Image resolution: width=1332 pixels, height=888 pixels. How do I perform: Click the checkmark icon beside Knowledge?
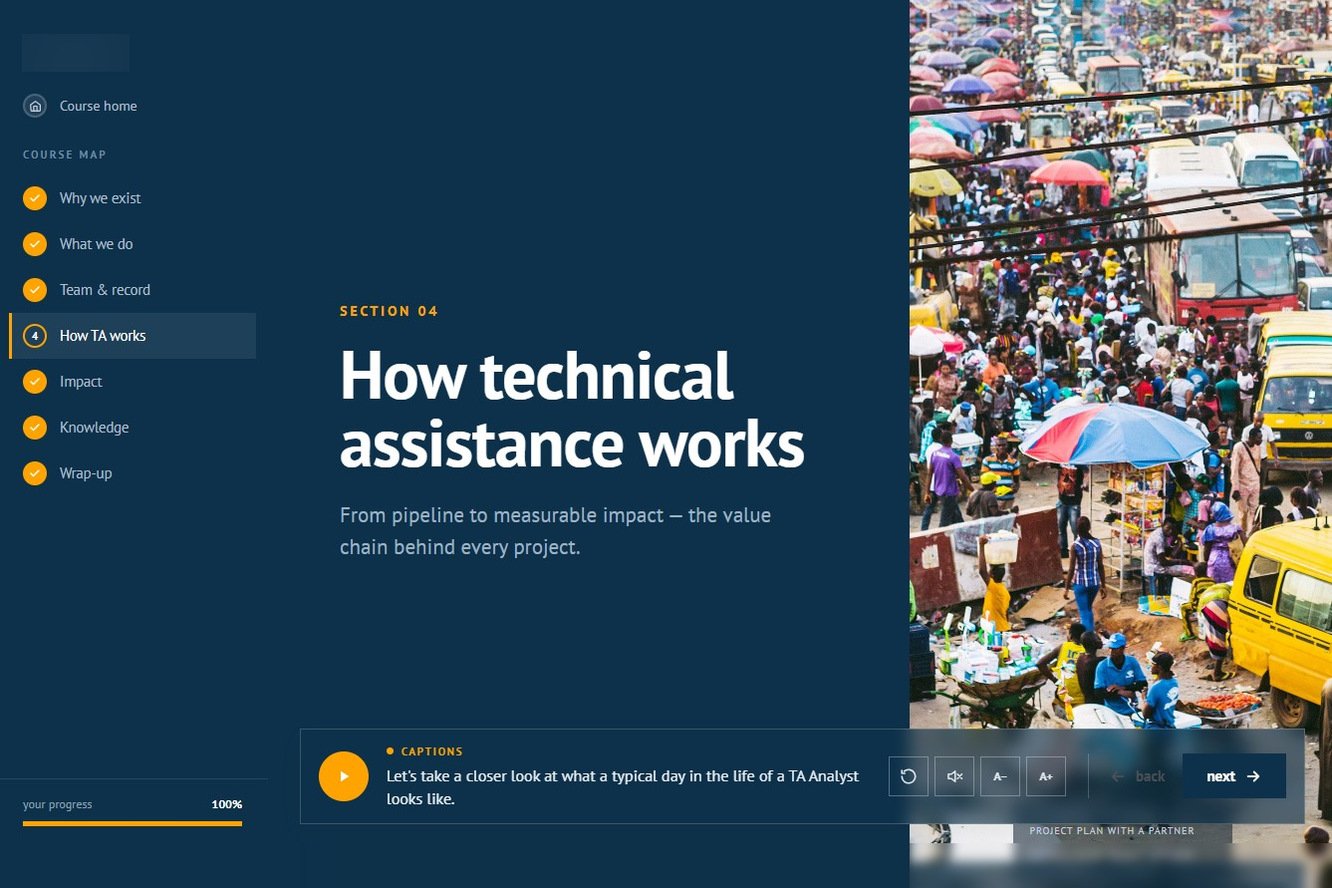tap(35, 428)
